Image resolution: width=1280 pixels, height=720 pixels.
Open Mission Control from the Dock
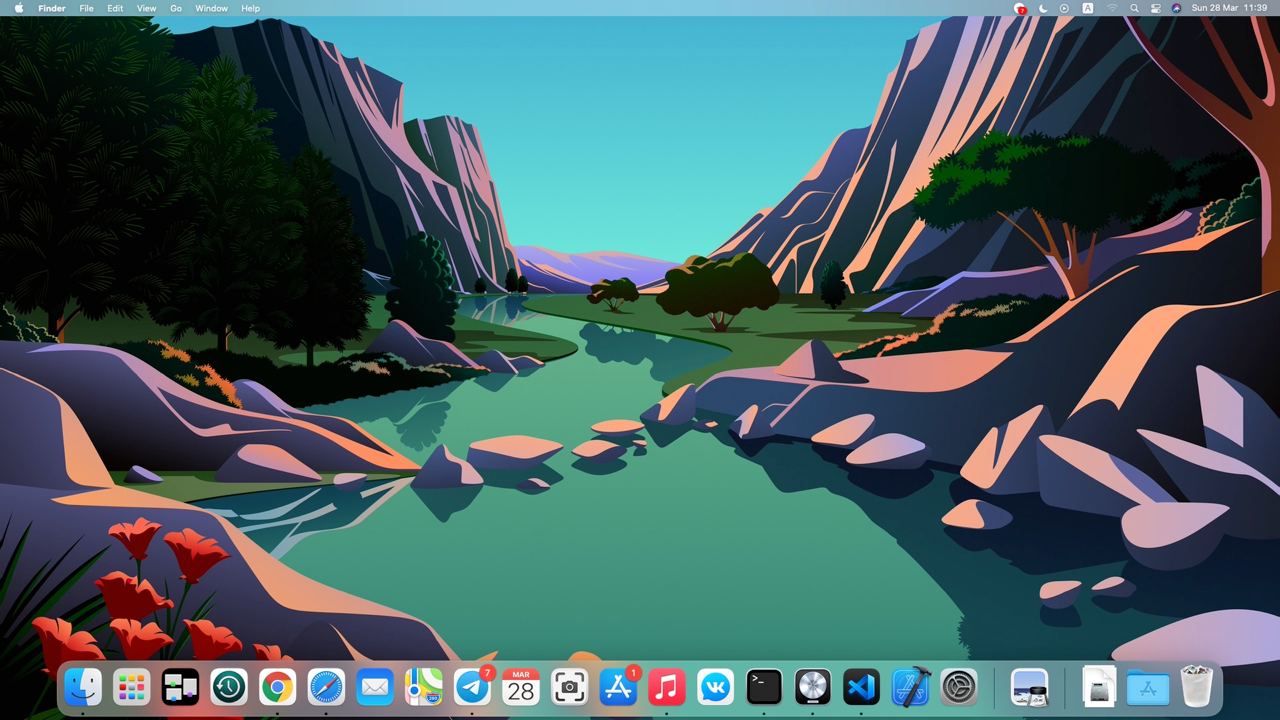[180, 687]
